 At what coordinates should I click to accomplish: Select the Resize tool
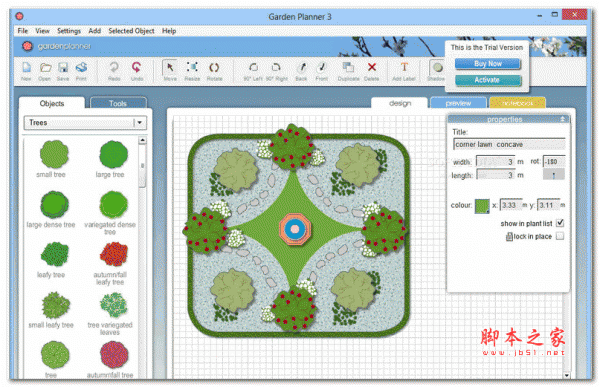coord(192,67)
